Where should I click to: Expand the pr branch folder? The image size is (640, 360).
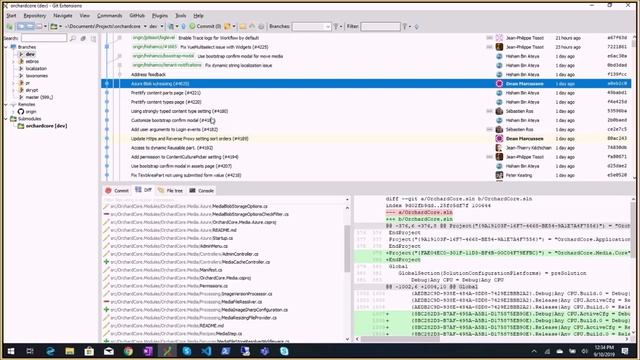tap(14, 83)
